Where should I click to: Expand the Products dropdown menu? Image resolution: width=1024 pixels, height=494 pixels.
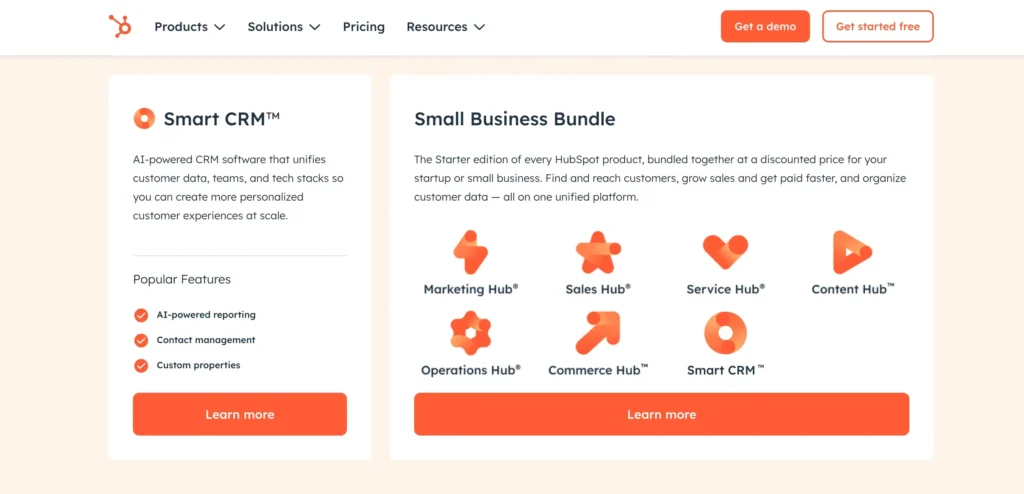(x=189, y=27)
